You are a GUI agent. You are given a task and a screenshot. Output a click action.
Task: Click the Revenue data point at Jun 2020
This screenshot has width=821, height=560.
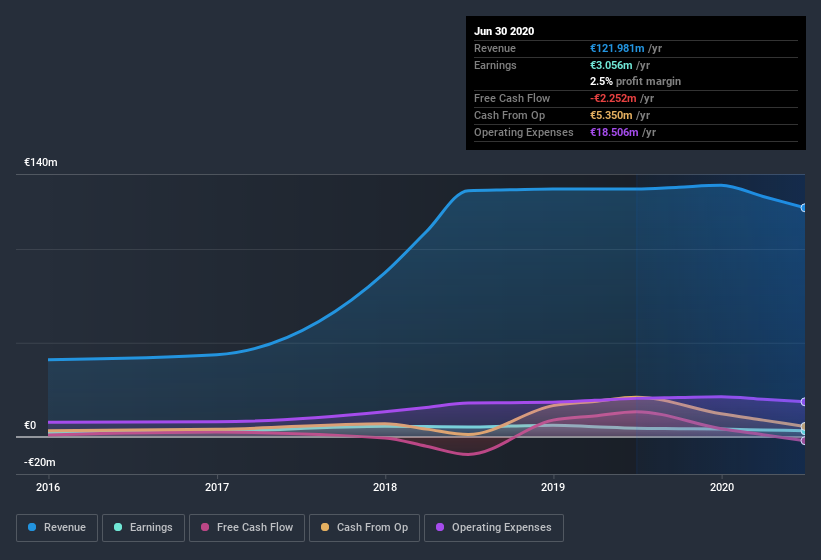(x=803, y=208)
